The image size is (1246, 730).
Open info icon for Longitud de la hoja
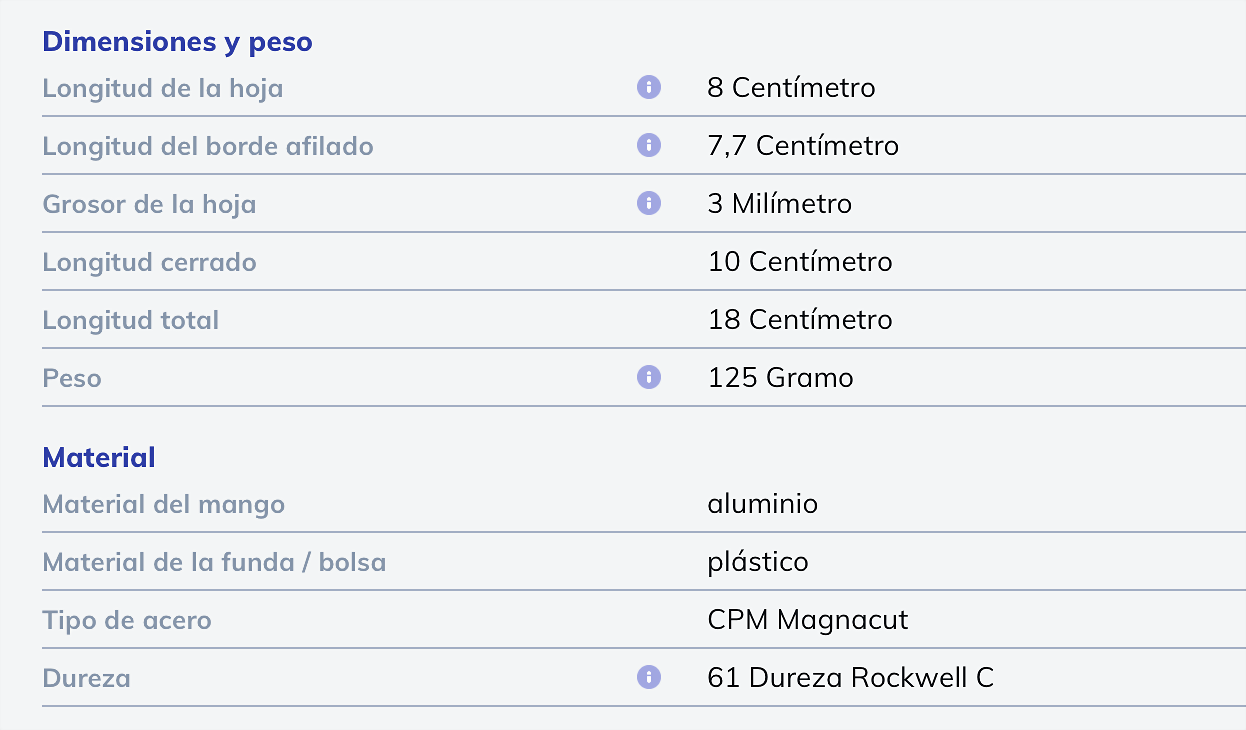click(x=649, y=88)
